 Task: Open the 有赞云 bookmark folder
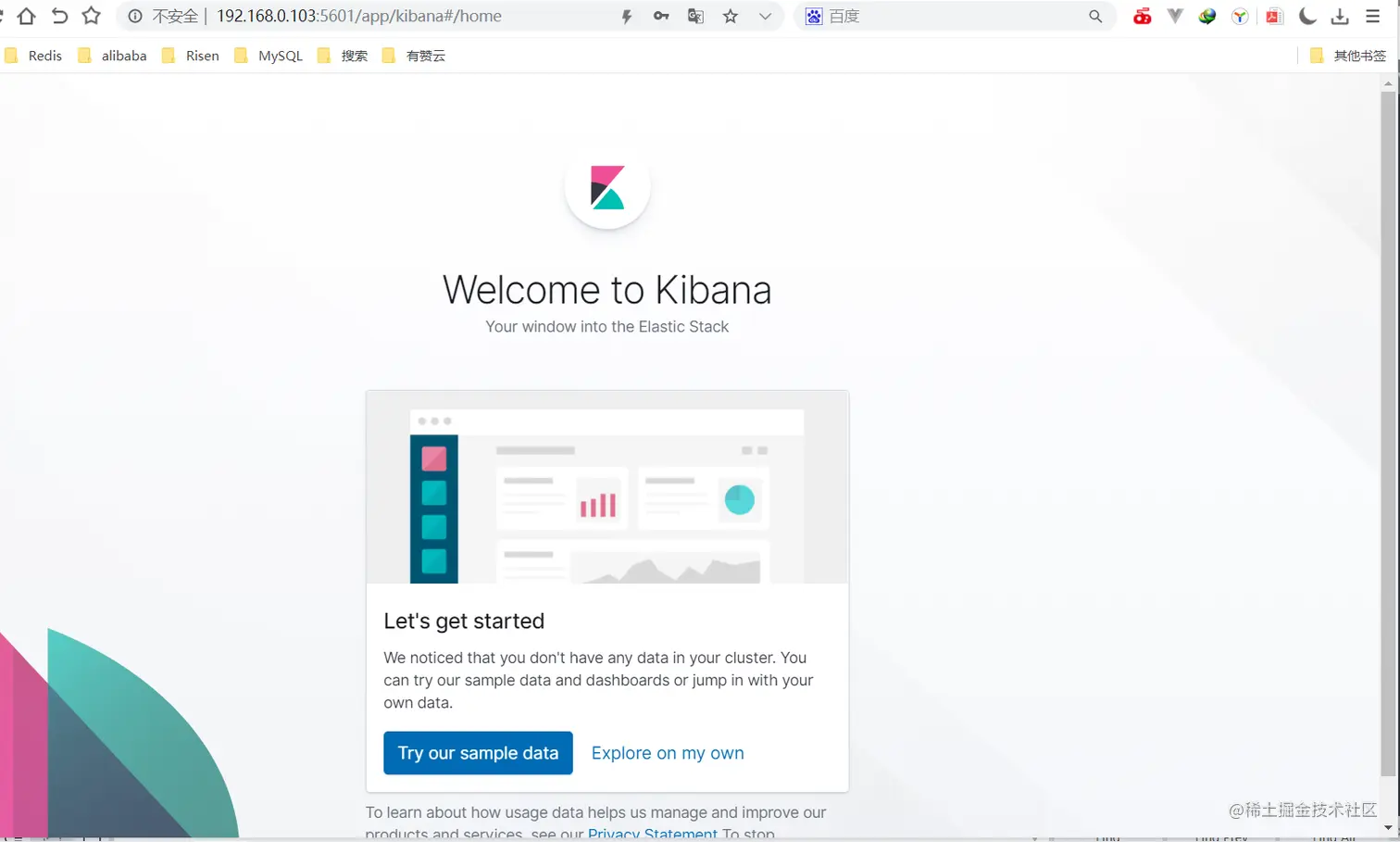(414, 56)
